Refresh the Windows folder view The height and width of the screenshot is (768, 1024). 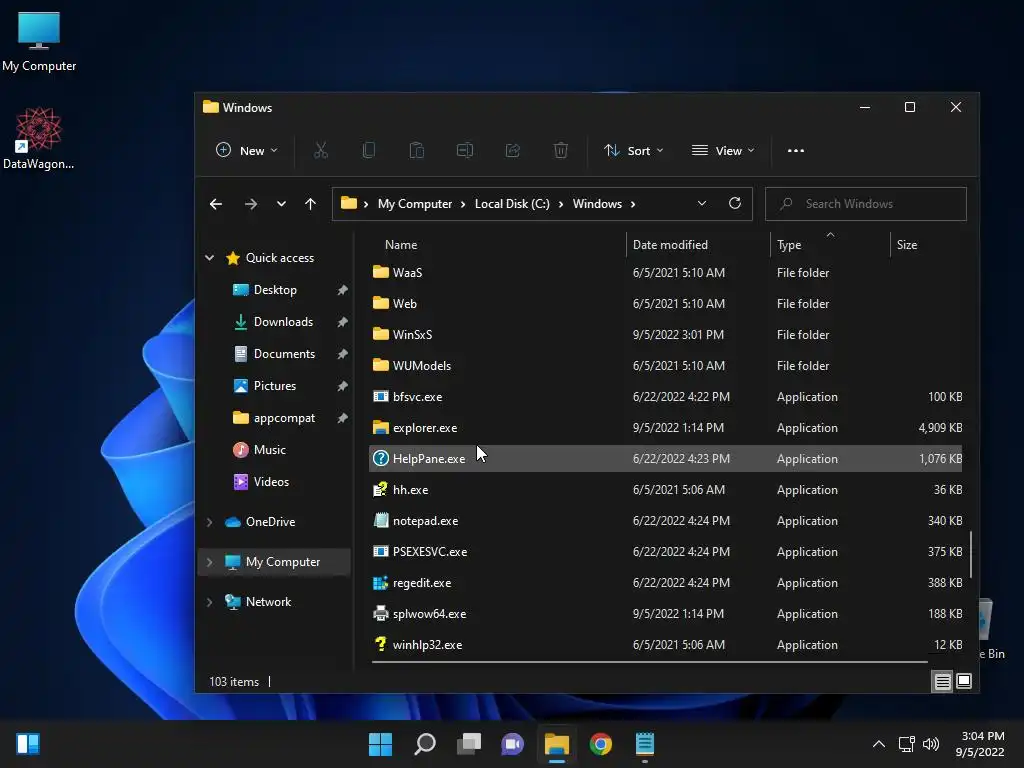tap(735, 203)
